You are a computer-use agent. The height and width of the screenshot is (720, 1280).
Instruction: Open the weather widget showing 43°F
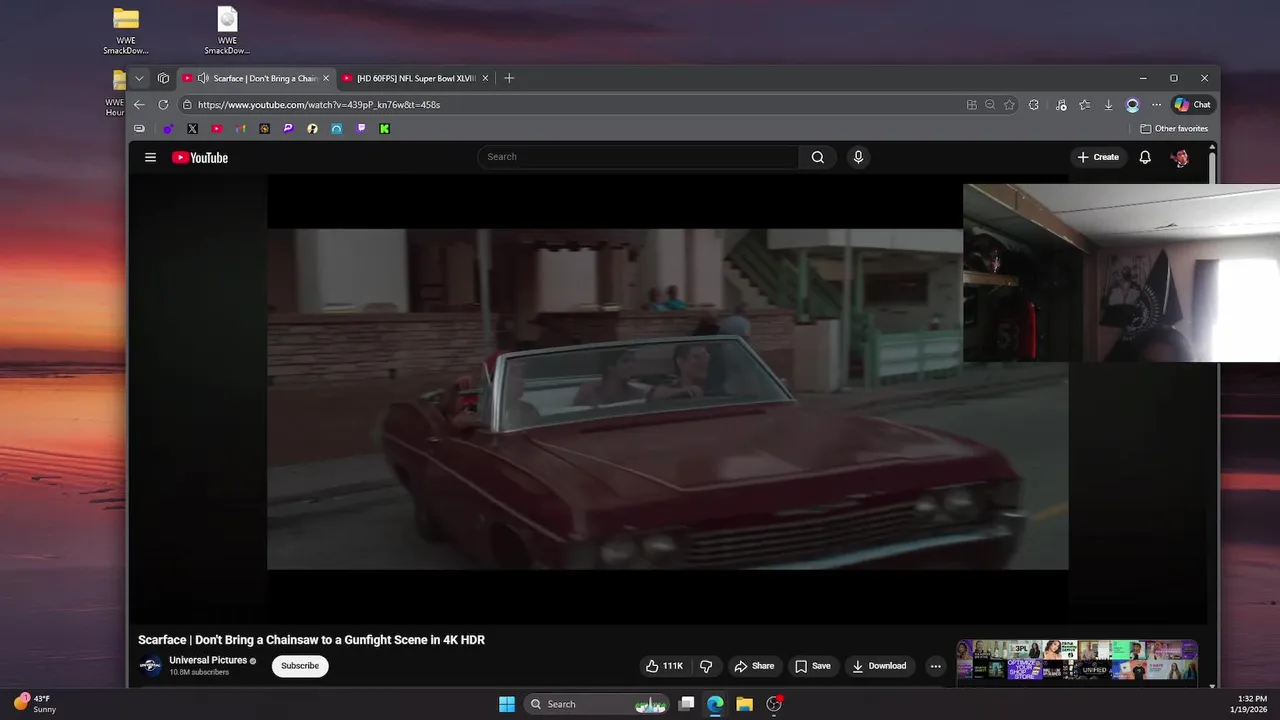coord(36,704)
